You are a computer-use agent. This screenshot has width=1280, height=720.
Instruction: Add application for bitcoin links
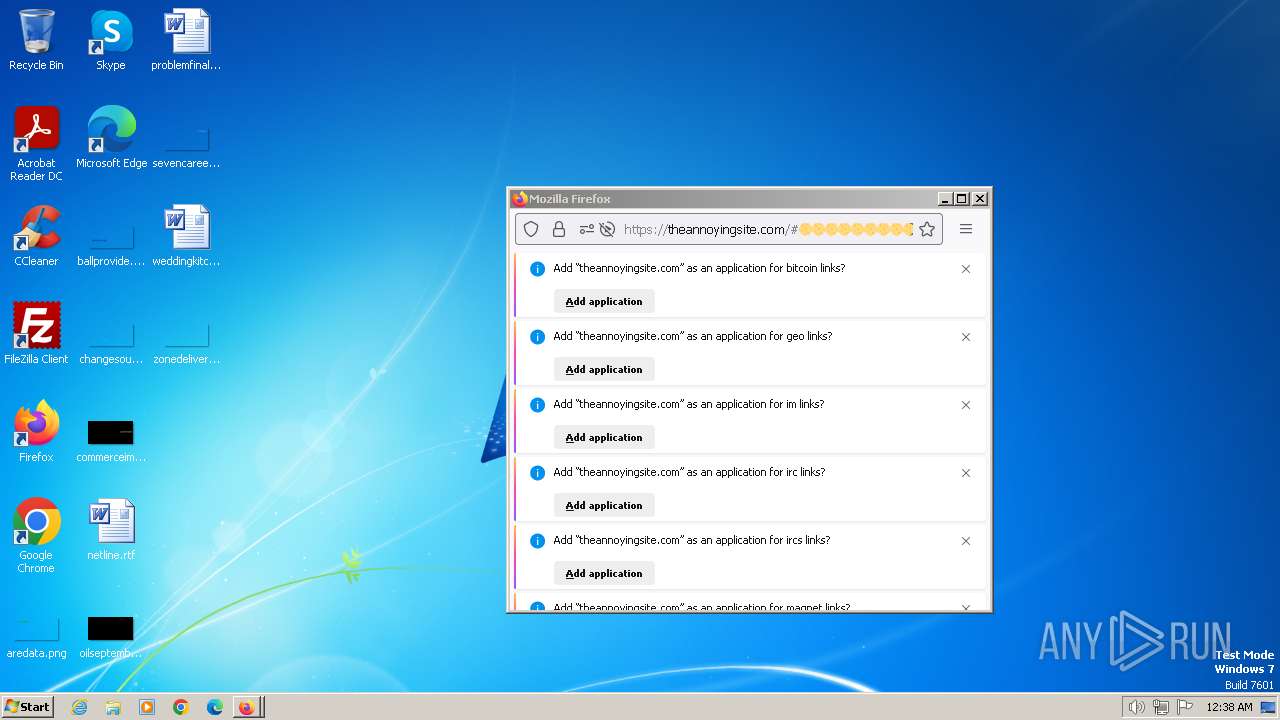tap(604, 301)
